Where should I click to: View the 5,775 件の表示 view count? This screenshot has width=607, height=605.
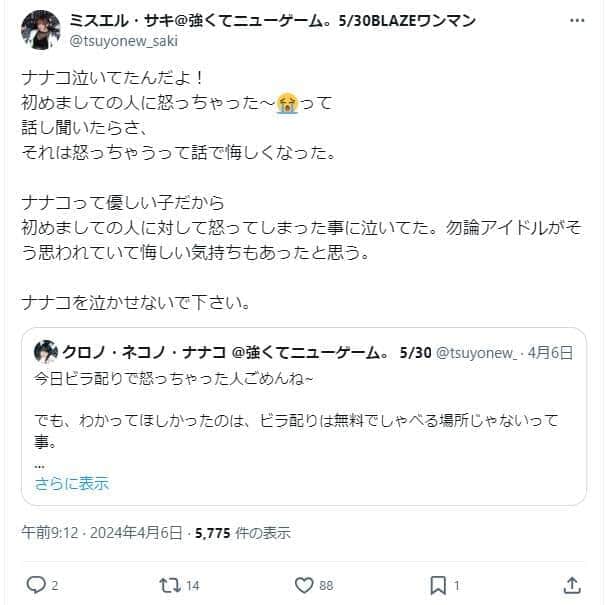tap(244, 531)
